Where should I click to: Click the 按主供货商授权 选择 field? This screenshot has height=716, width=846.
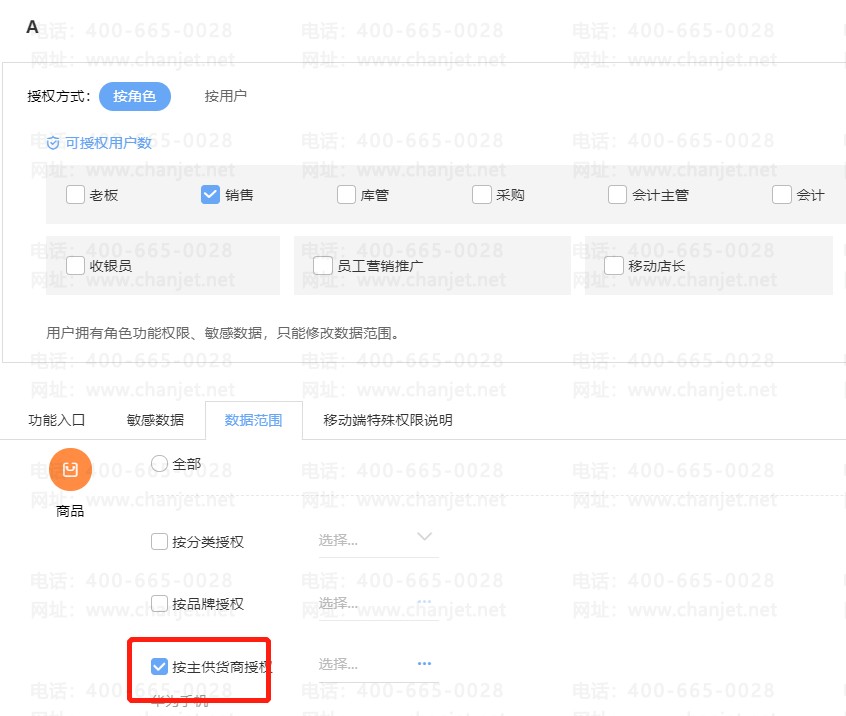[378, 665]
